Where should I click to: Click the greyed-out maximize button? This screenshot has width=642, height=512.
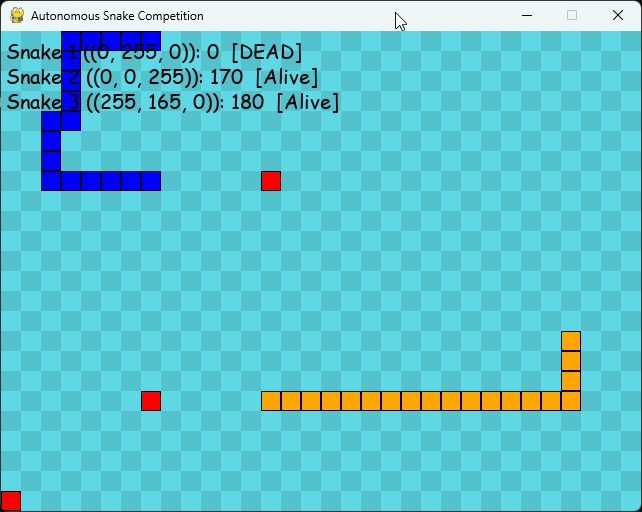click(572, 16)
